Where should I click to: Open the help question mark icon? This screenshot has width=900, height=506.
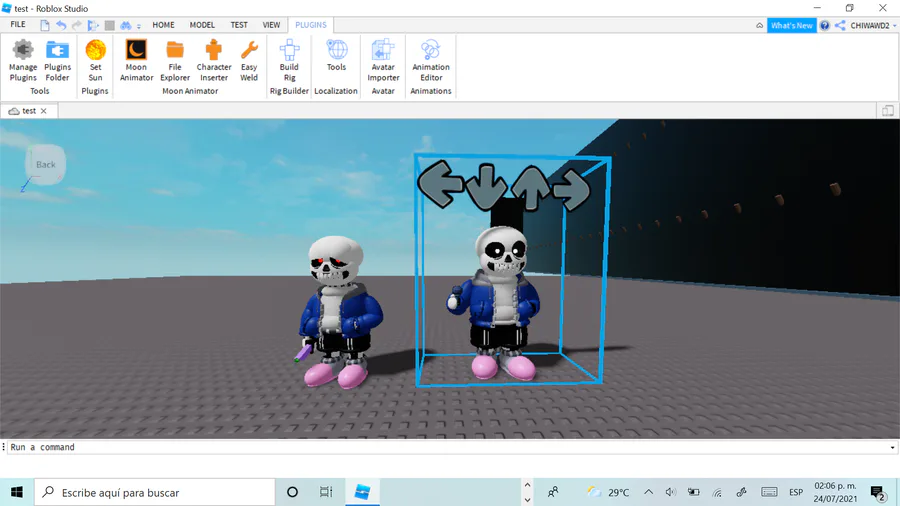coord(825,25)
